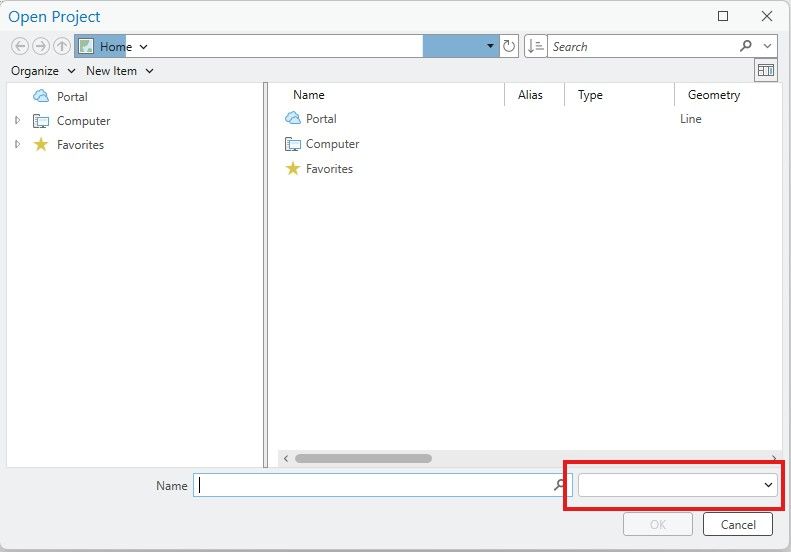Click the search magnifier icon
The width and height of the screenshot is (791, 552).
click(x=746, y=46)
